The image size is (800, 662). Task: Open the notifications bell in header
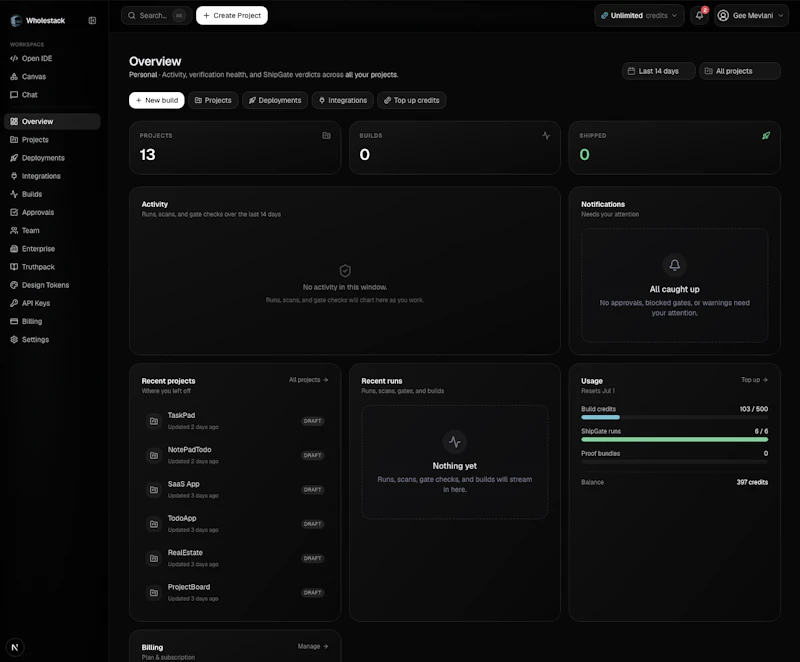[699, 15]
